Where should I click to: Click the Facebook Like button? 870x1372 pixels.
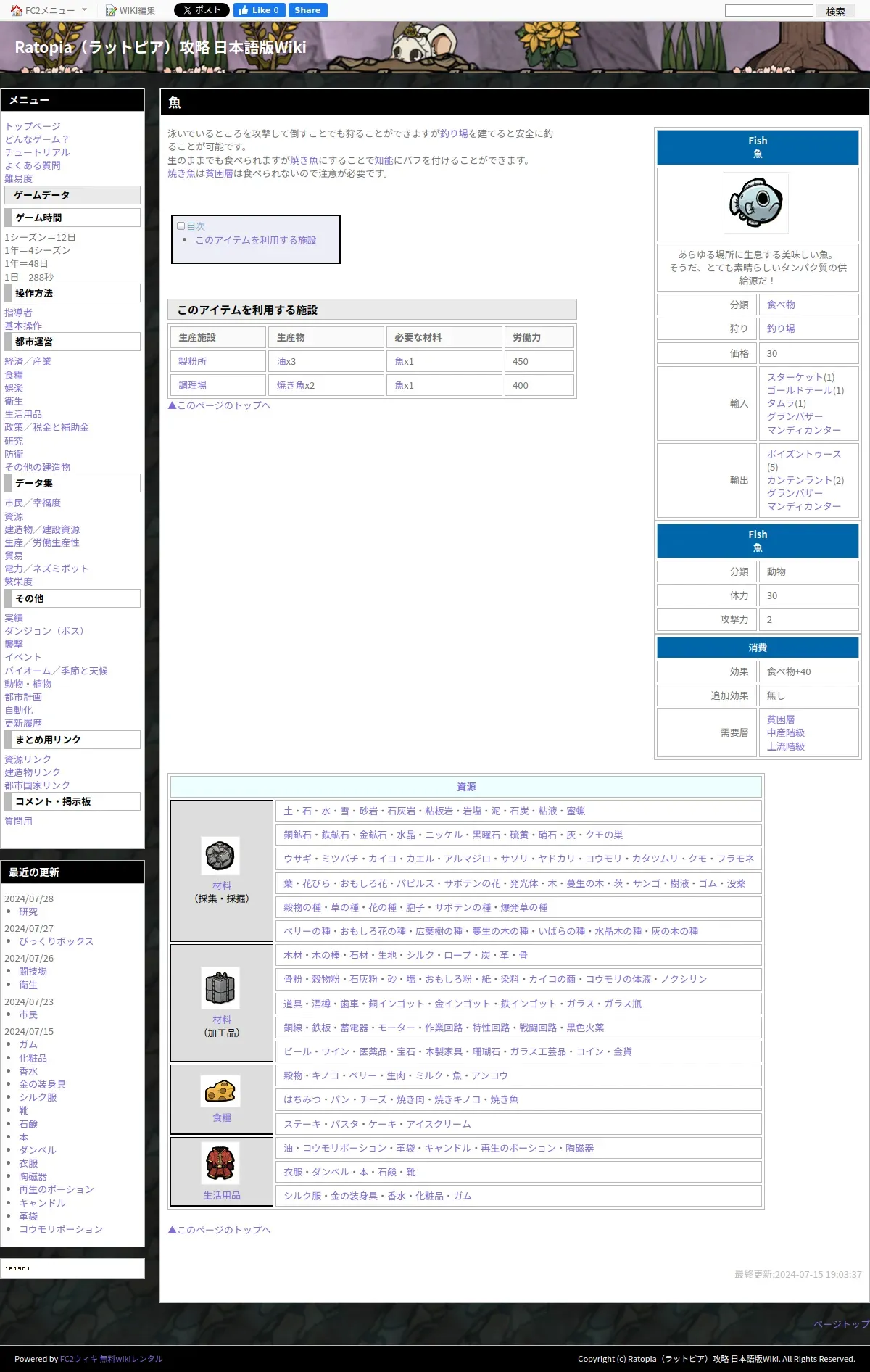(x=260, y=10)
